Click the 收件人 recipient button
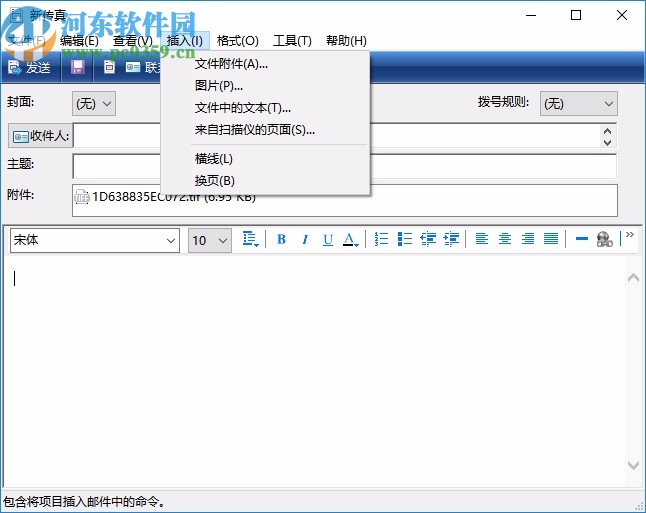The height and width of the screenshot is (513, 646). point(40,136)
